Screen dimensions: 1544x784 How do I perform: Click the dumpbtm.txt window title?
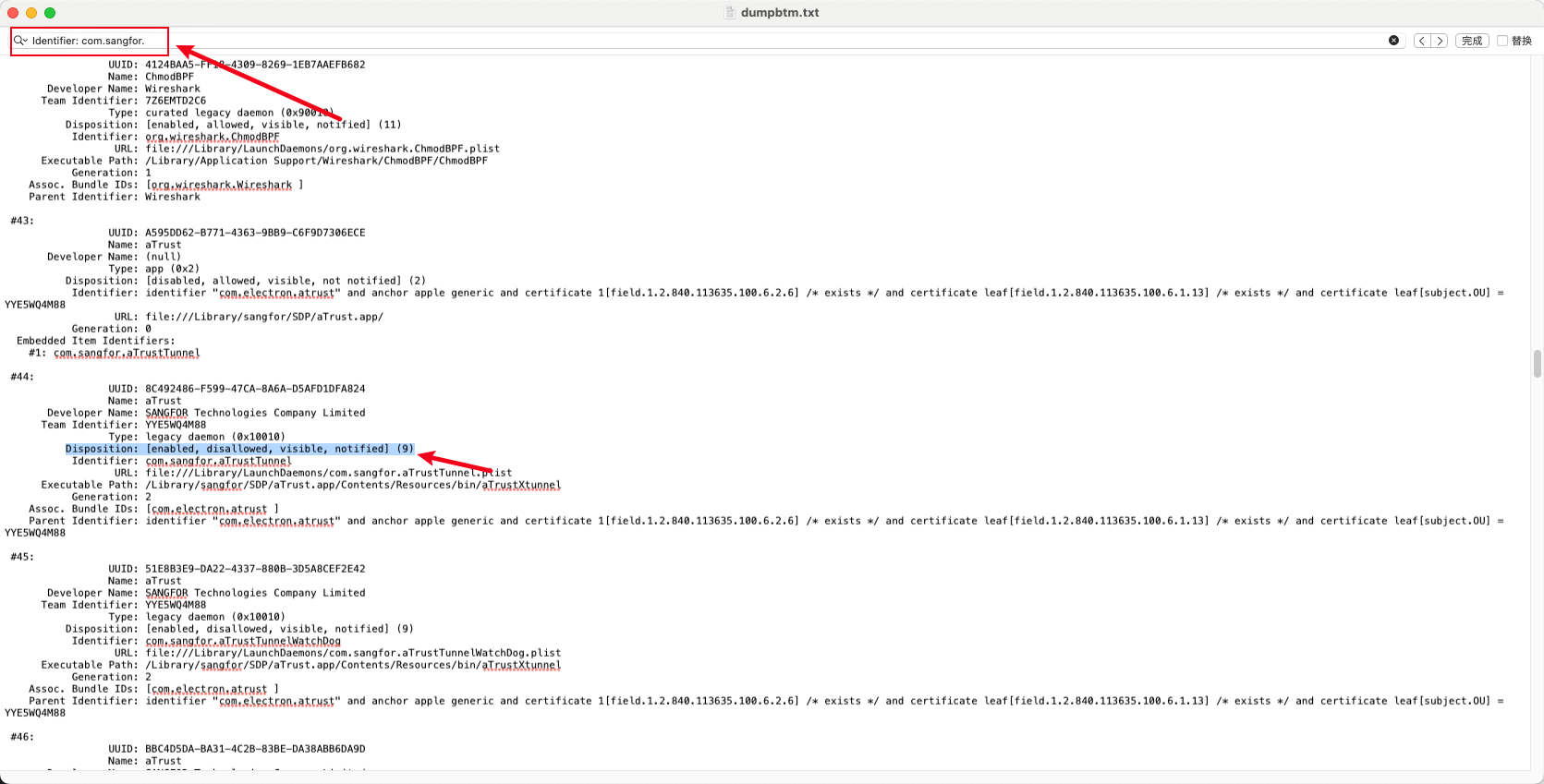click(780, 13)
